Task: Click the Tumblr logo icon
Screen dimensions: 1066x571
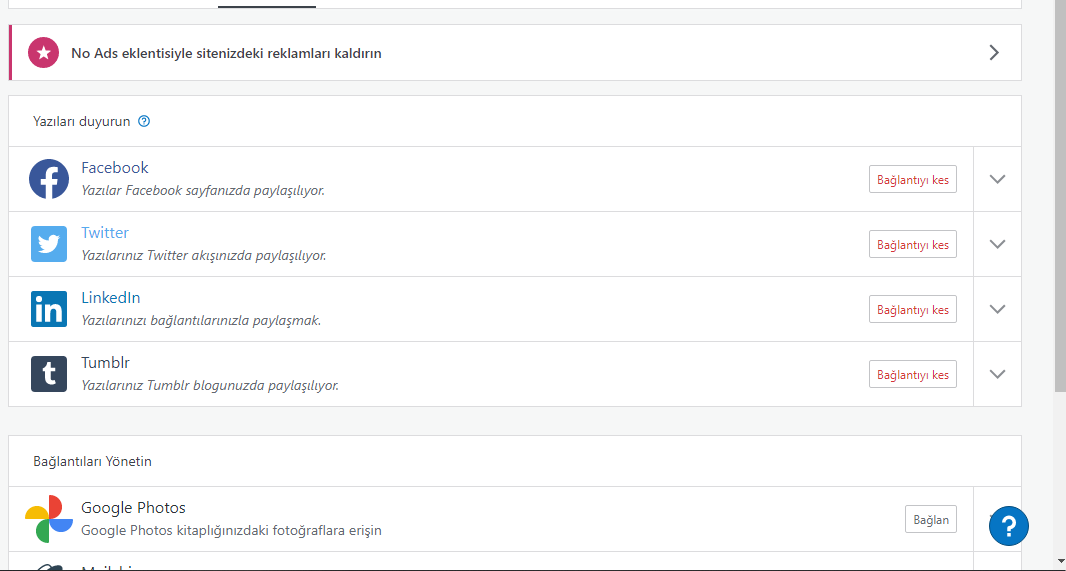Action: (x=49, y=374)
